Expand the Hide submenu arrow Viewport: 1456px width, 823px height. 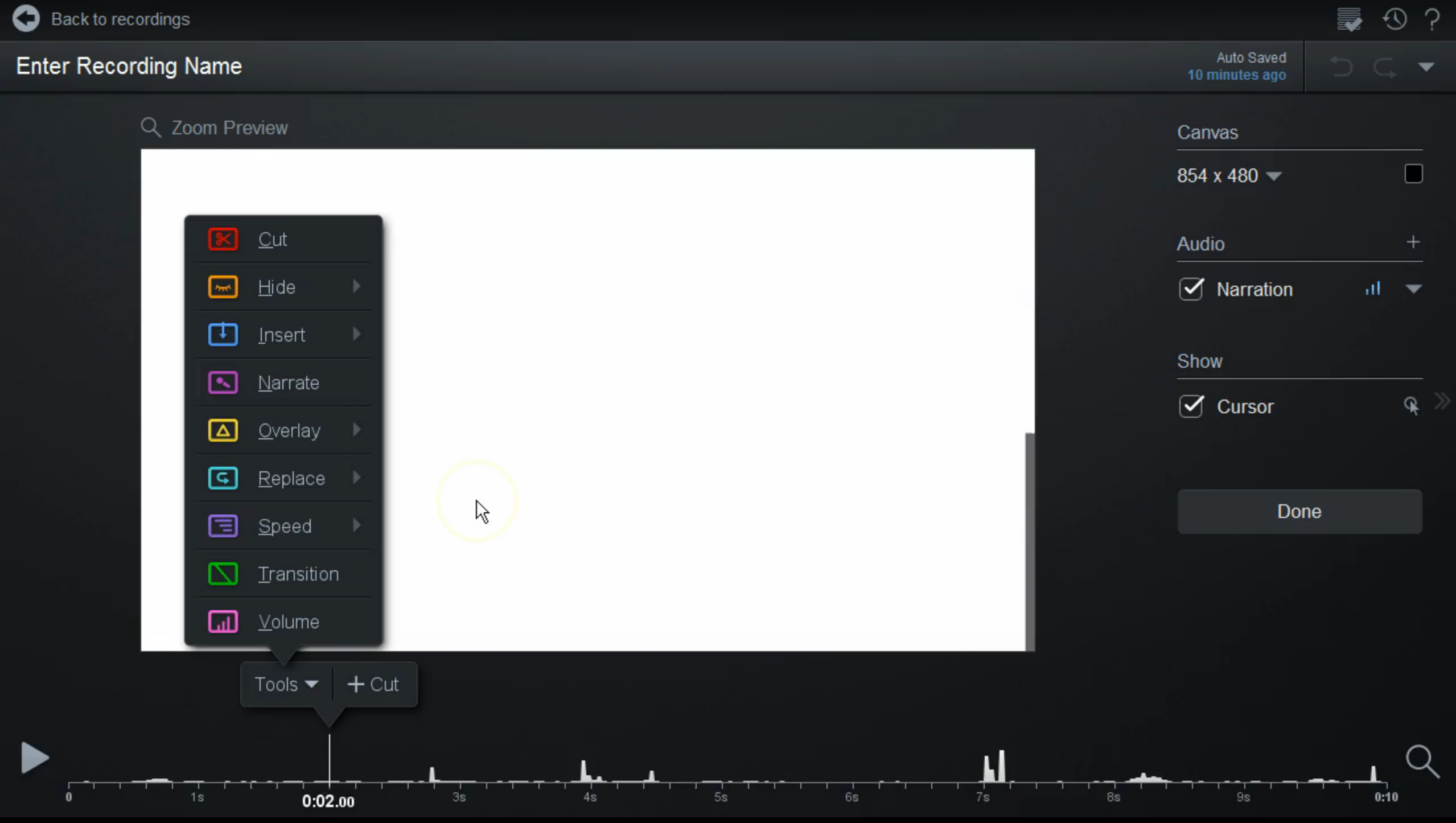[357, 287]
